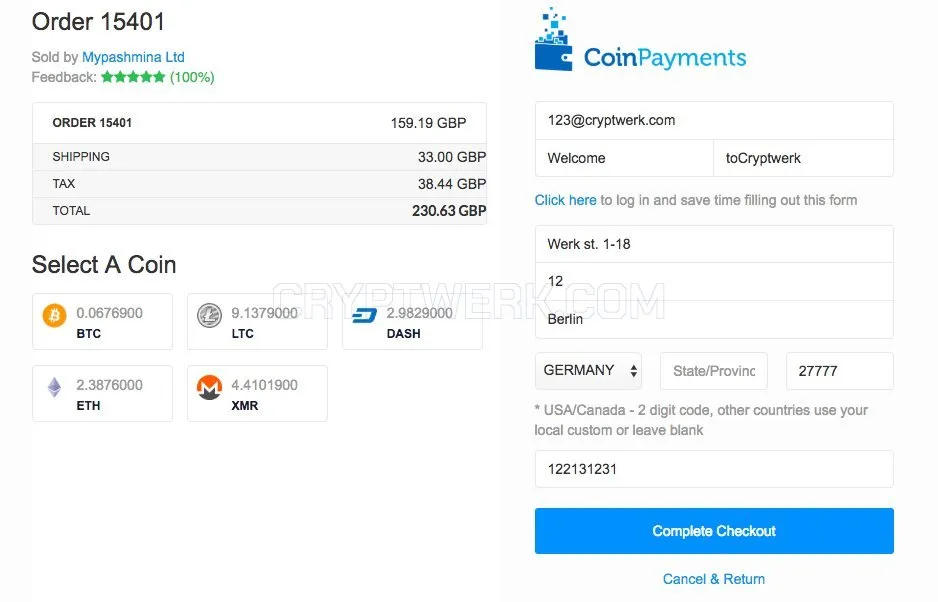Open the GERMANY country dropdown
Screen dimensions: 938x602
(589, 370)
